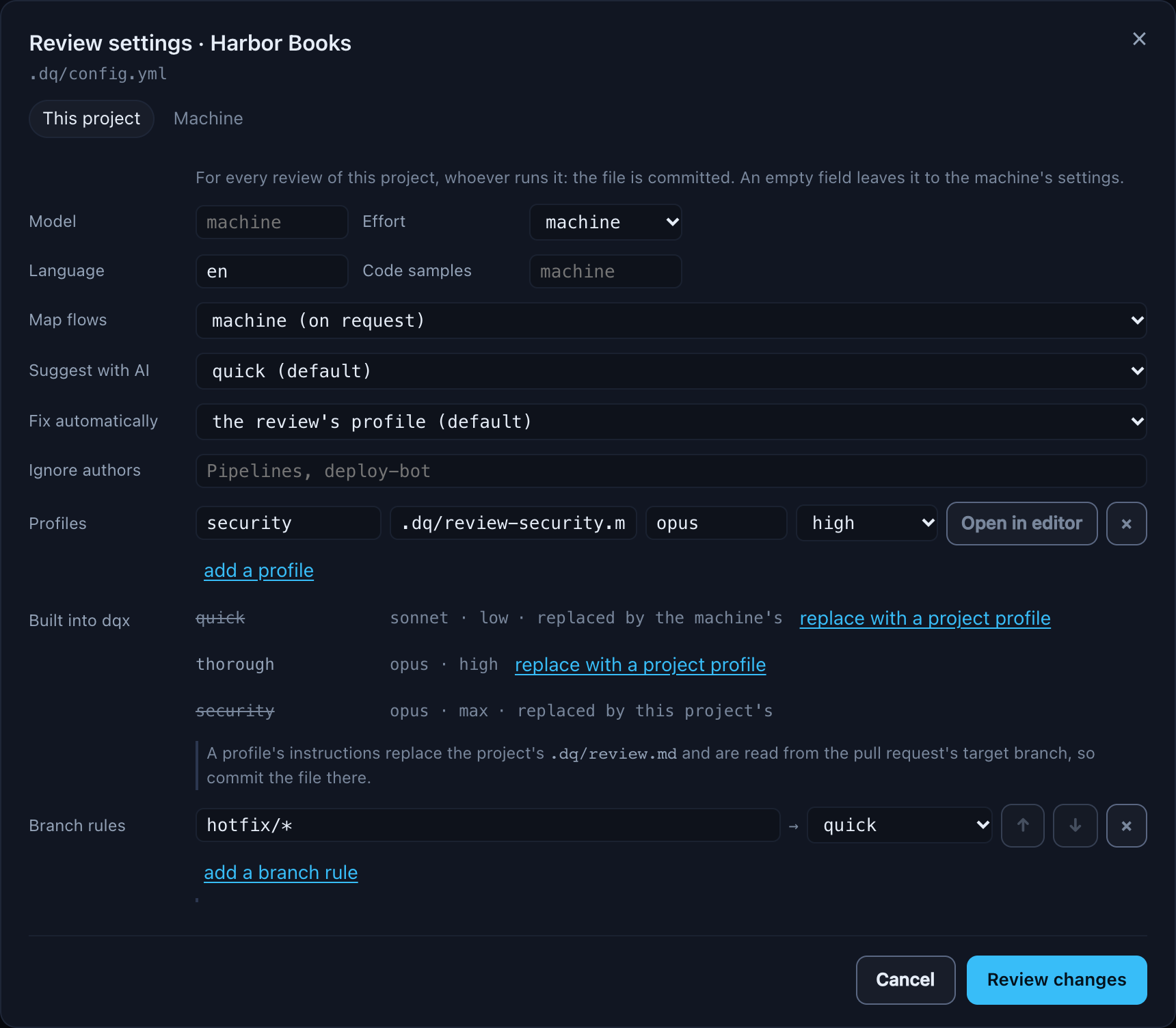The width and height of the screenshot is (1176, 1028).
Task: Click Open in editor button
Action: (x=1021, y=524)
